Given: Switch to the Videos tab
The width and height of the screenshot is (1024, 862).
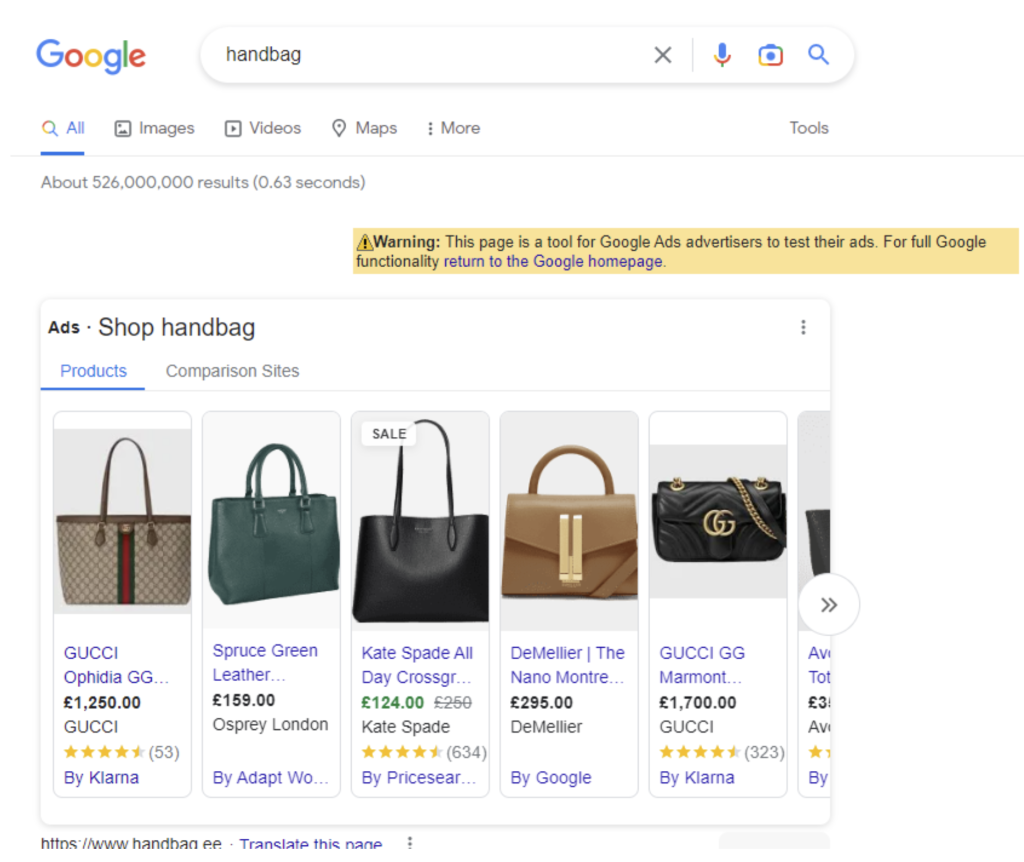Looking at the screenshot, I should point(263,128).
